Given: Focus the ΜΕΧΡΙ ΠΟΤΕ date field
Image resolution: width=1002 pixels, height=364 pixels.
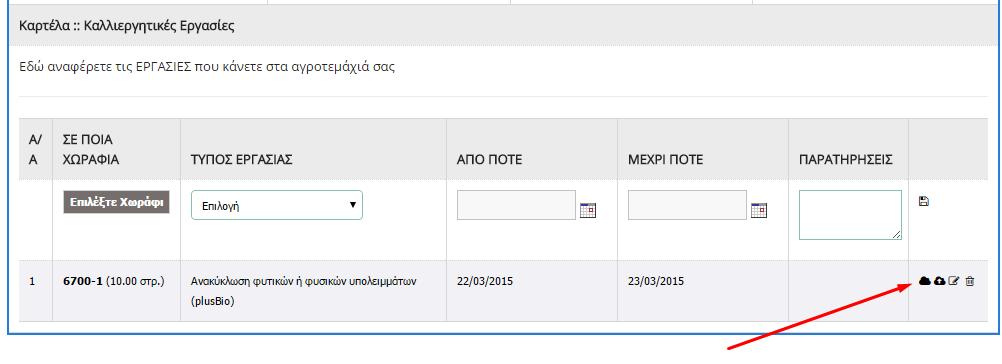Looking at the screenshot, I should pos(688,205).
